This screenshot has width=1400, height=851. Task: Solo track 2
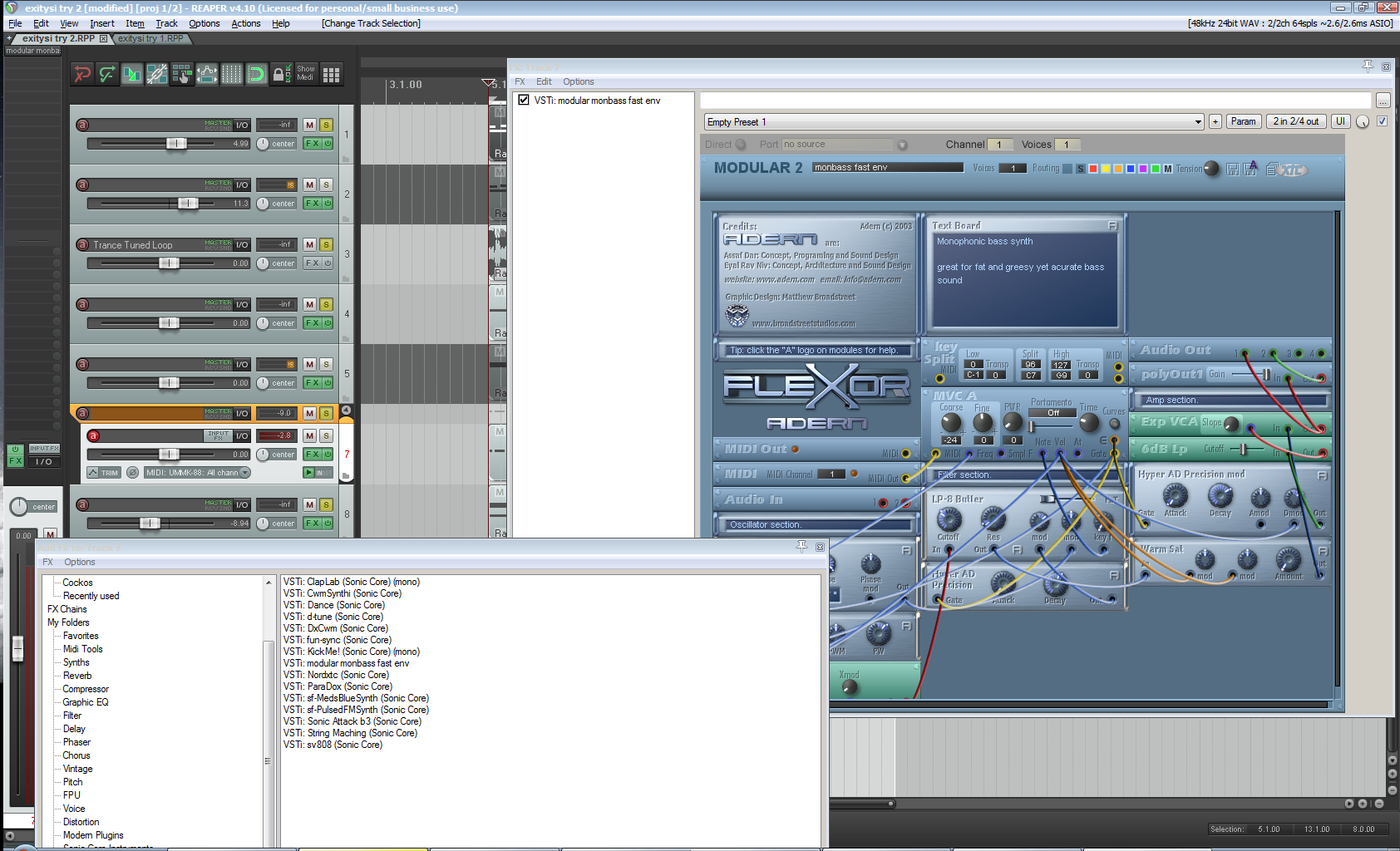(x=326, y=184)
